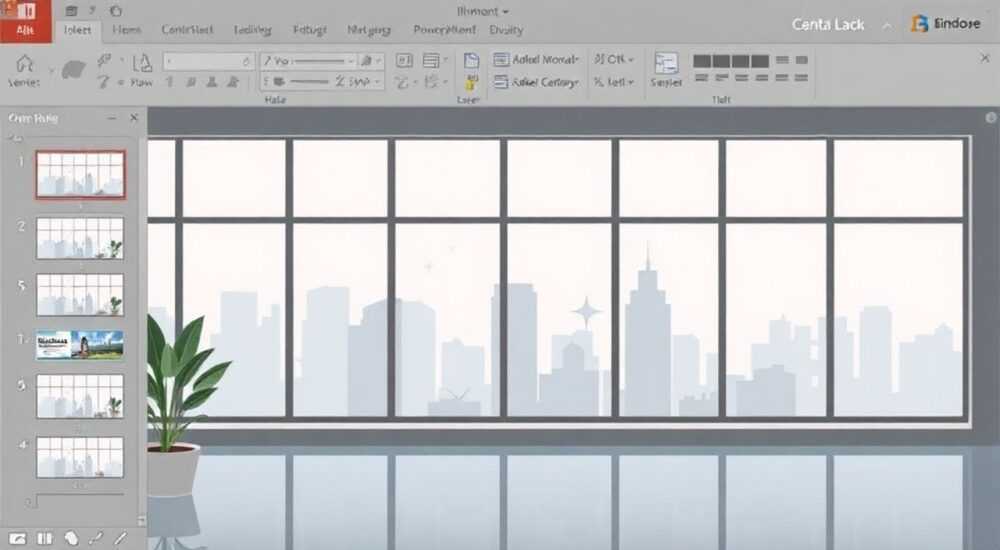Click the Flaw button in the ribbon
The image size is (1000, 550).
(x=142, y=82)
